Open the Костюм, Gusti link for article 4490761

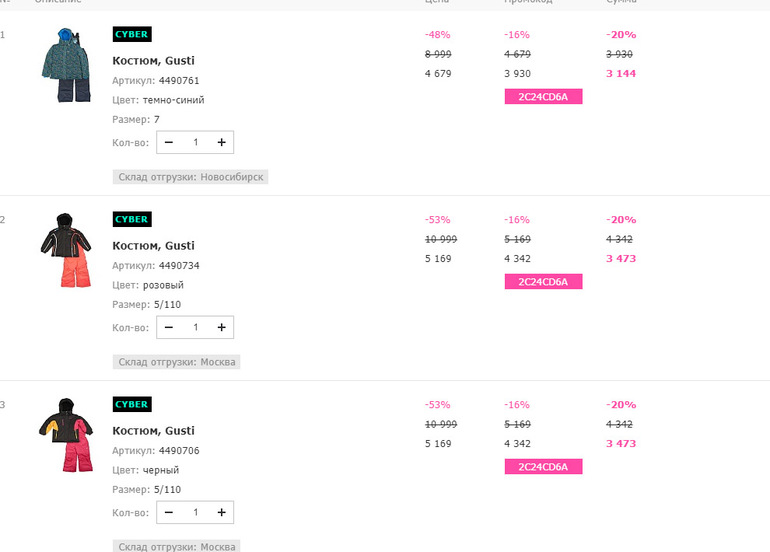point(153,60)
